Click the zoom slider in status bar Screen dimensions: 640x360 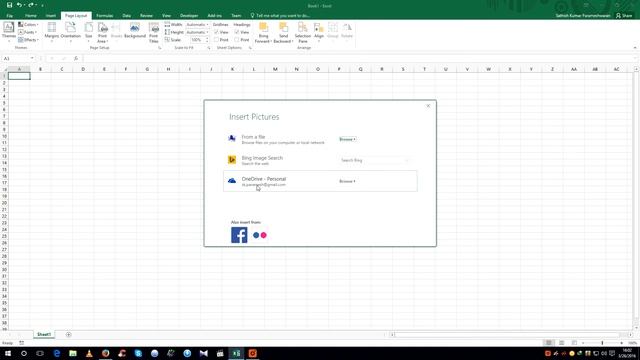(602, 343)
